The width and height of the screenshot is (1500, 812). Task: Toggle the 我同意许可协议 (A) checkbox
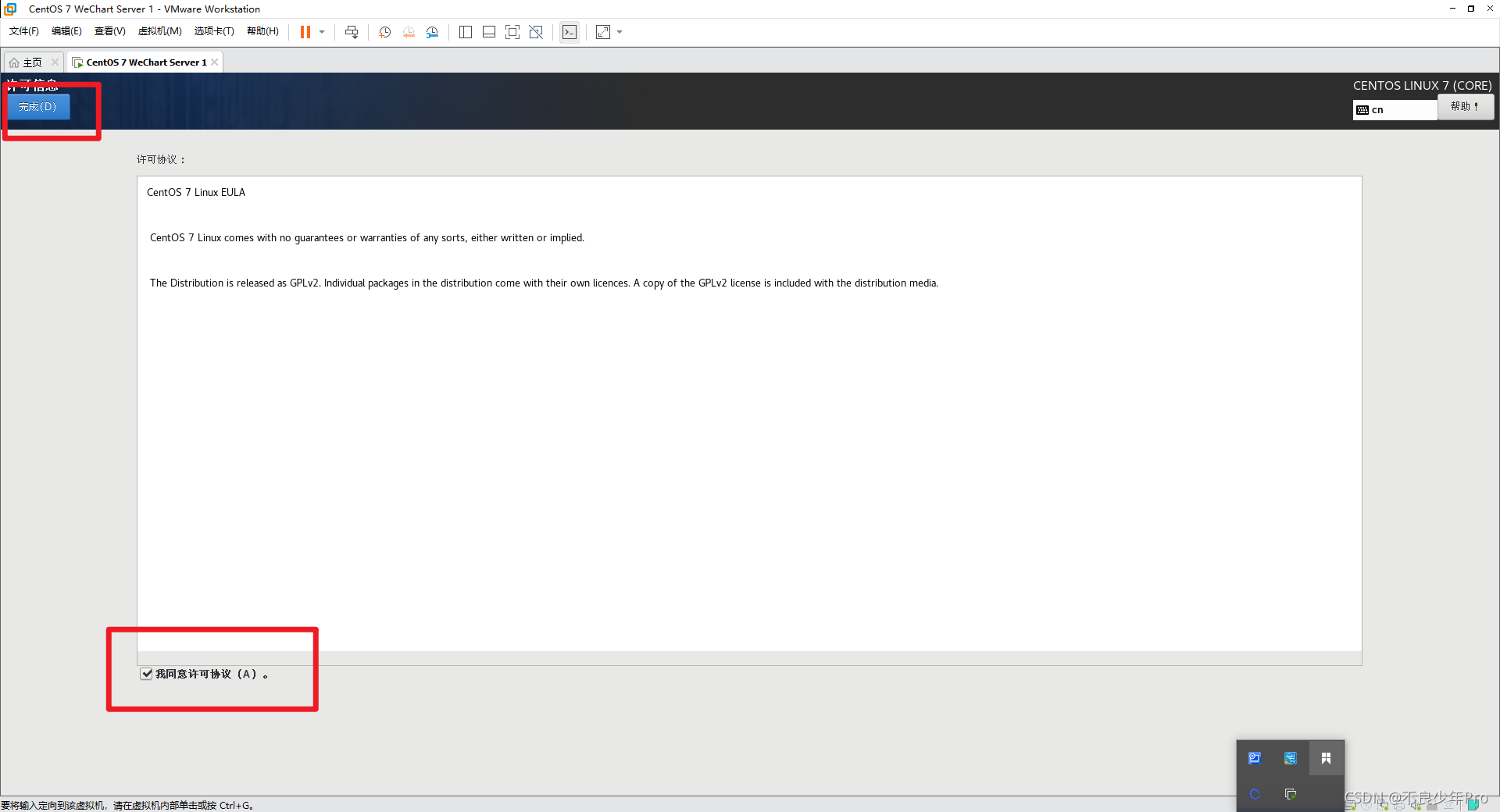pyautogui.click(x=146, y=674)
